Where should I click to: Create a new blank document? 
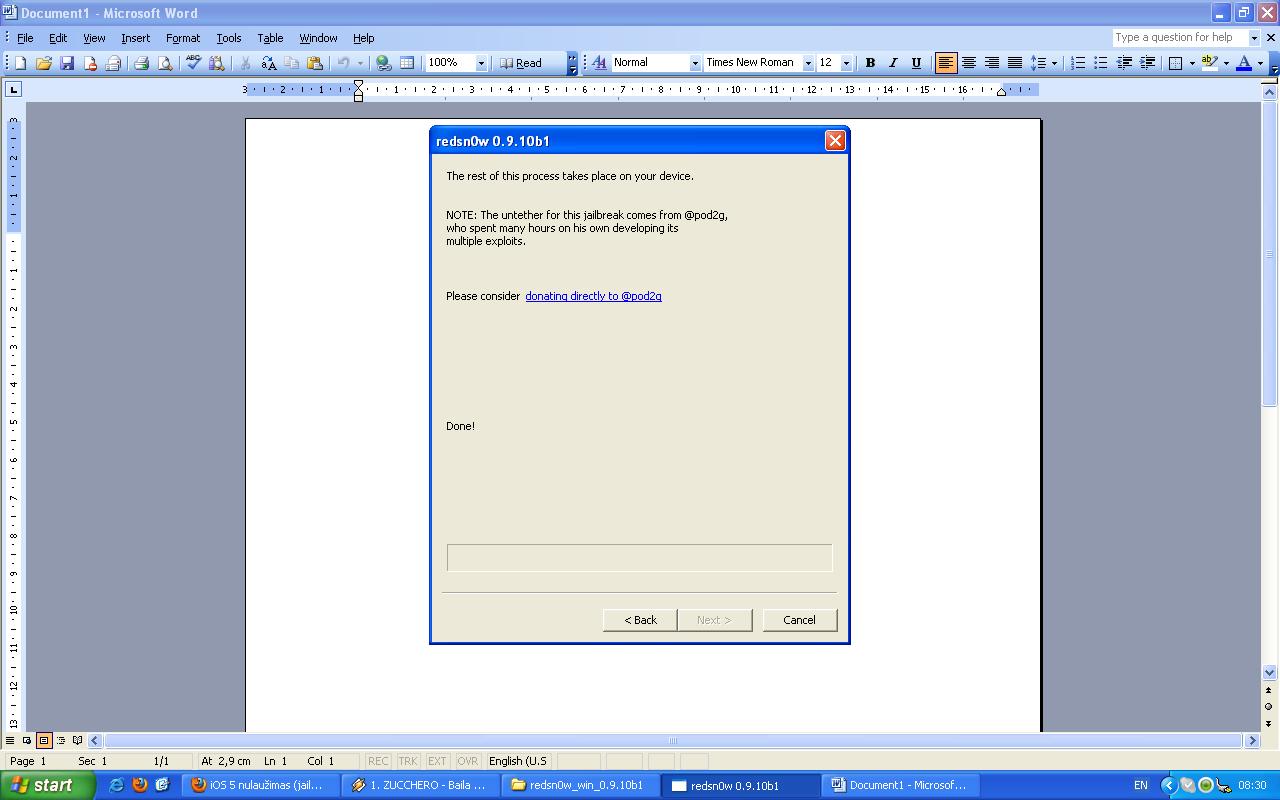tap(20, 63)
